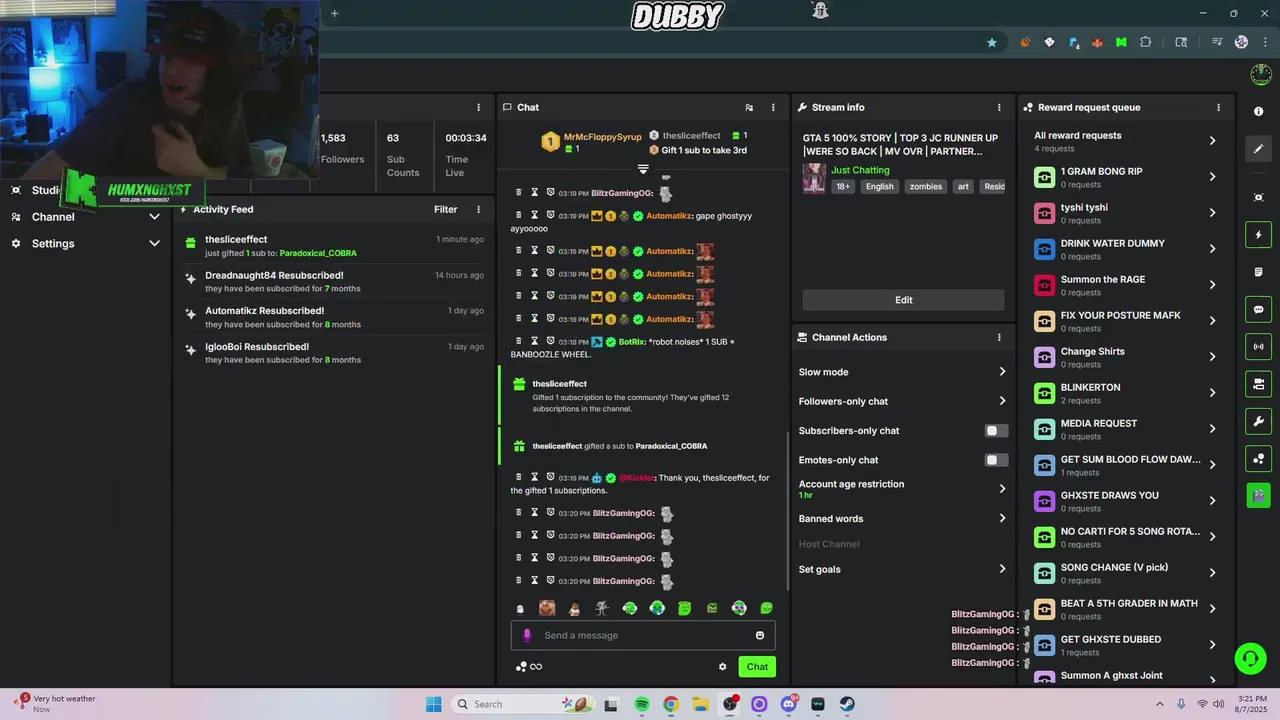Click the green Chat send button
This screenshot has width=1280, height=720.
click(x=757, y=667)
